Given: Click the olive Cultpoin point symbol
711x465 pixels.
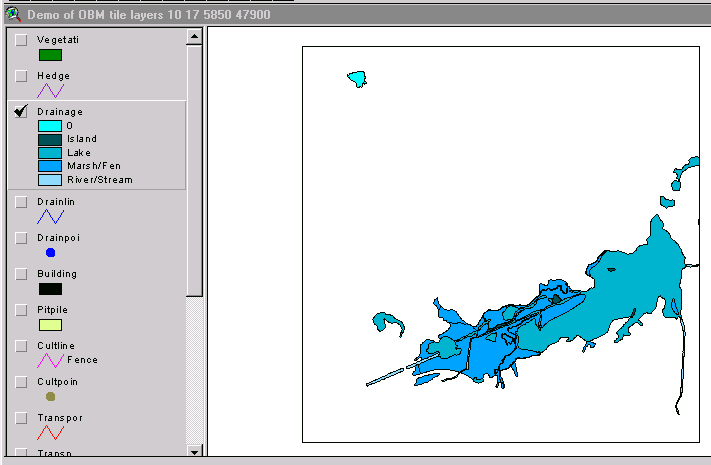Looking at the screenshot, I should click(50, 396).
